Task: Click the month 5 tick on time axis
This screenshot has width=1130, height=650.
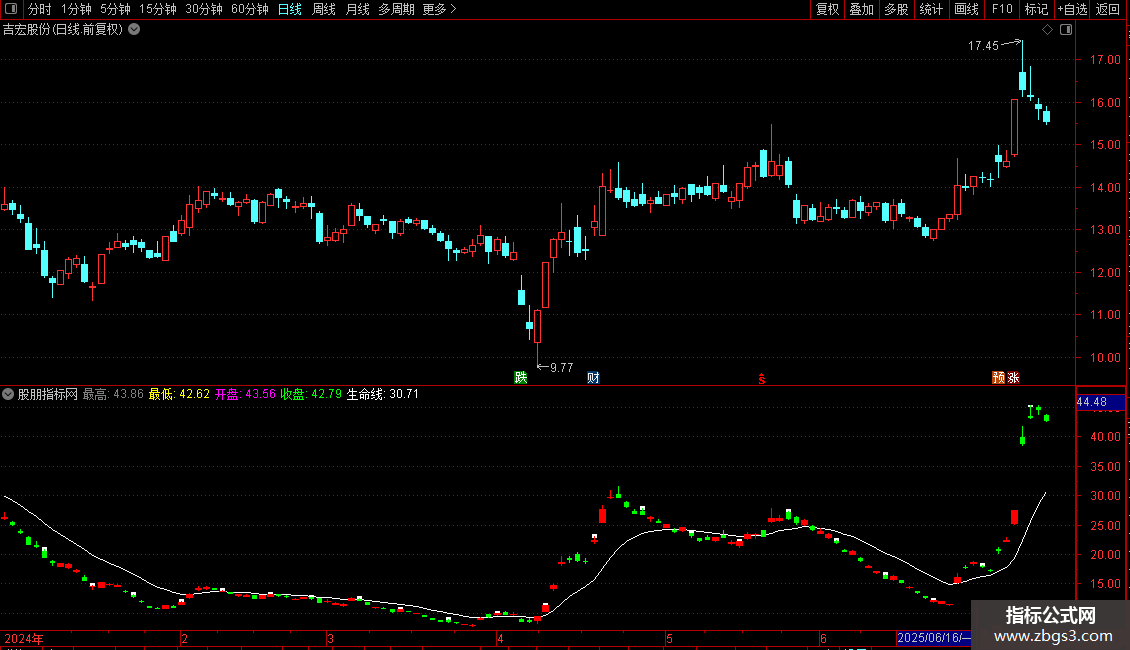Action: pos(669,638)
